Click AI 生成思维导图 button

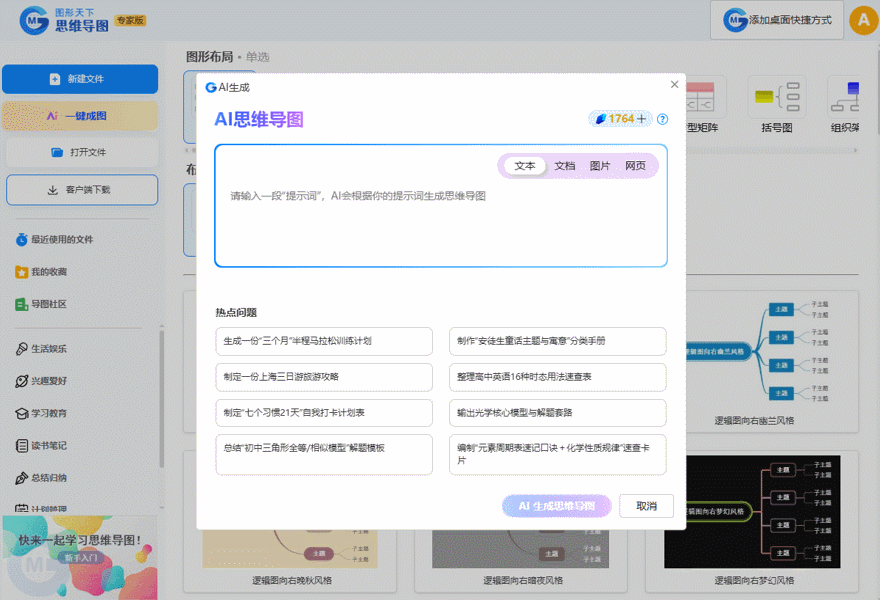pos(557,506)
